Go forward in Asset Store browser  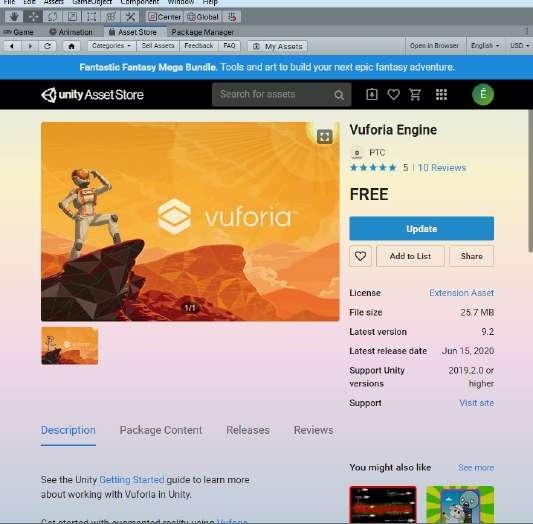point(30,46)
